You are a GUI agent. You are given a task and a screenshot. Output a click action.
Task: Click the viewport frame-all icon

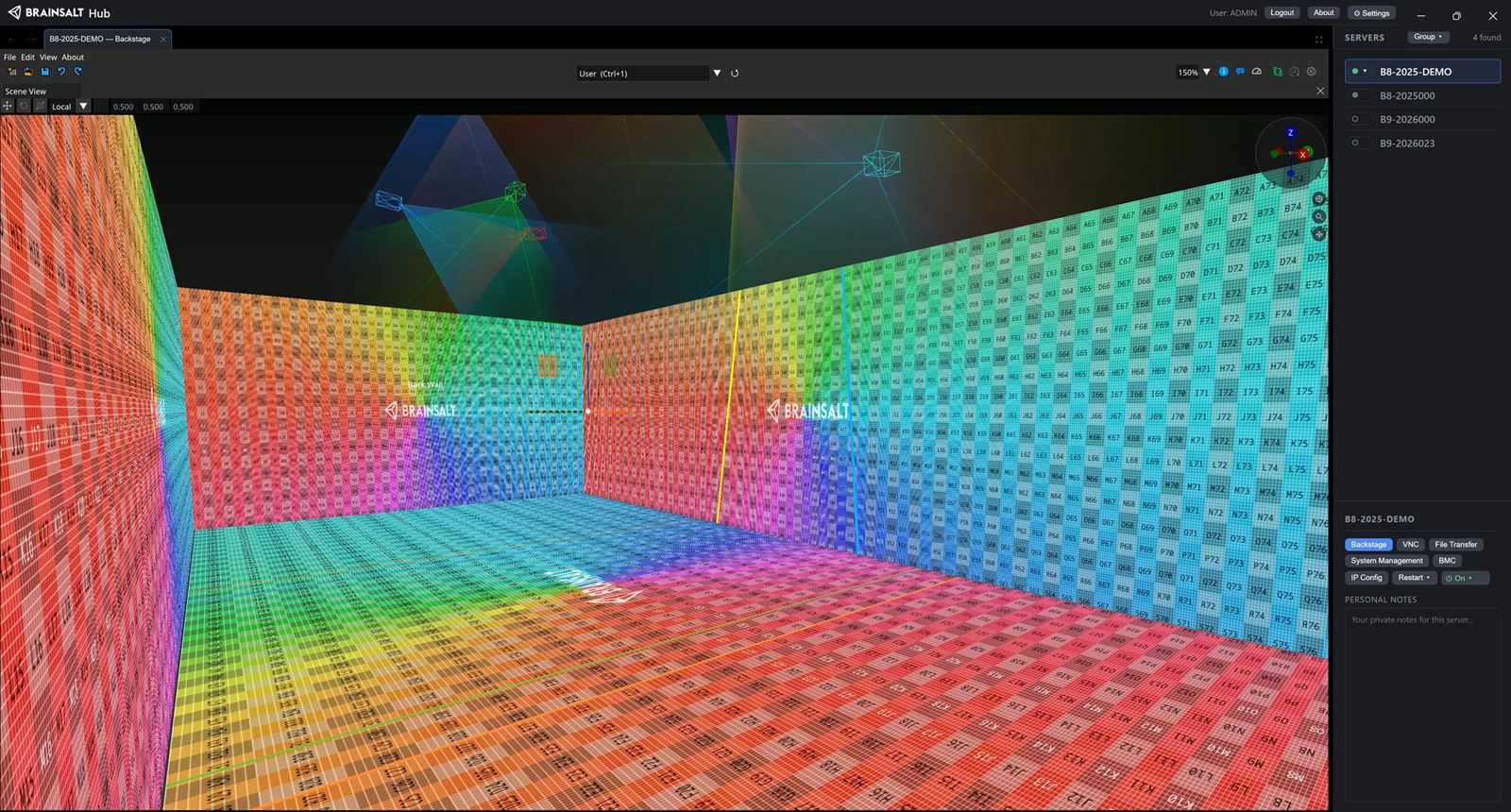[x=1318, y=199]
